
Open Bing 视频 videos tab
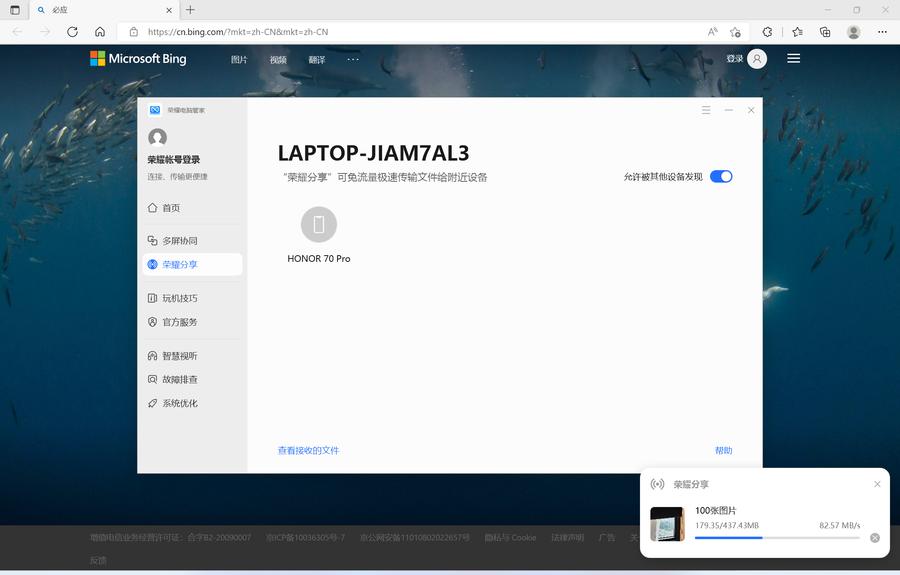click(x=278, y=60)
